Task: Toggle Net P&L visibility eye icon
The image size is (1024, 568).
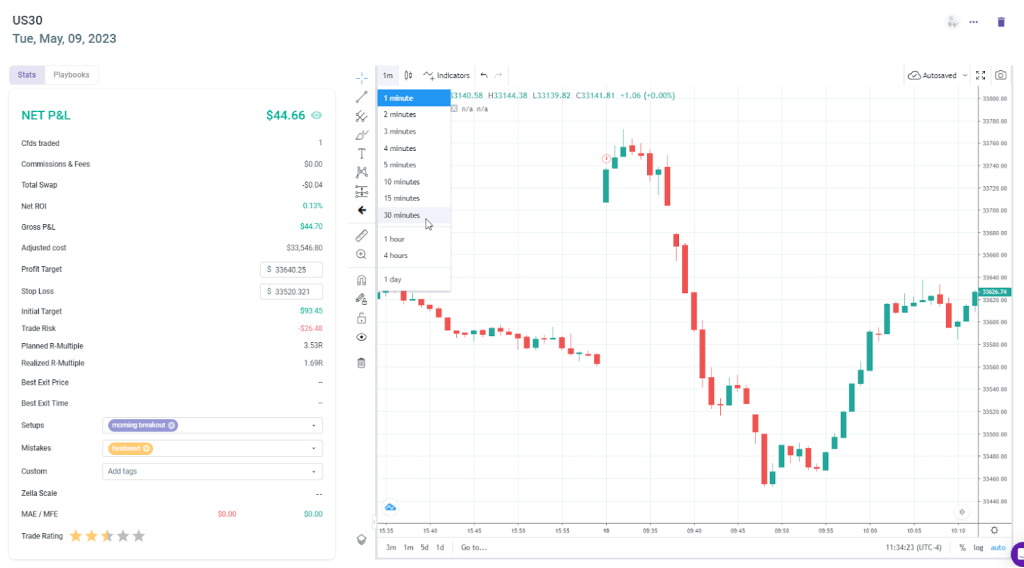Action: (317, 115)
